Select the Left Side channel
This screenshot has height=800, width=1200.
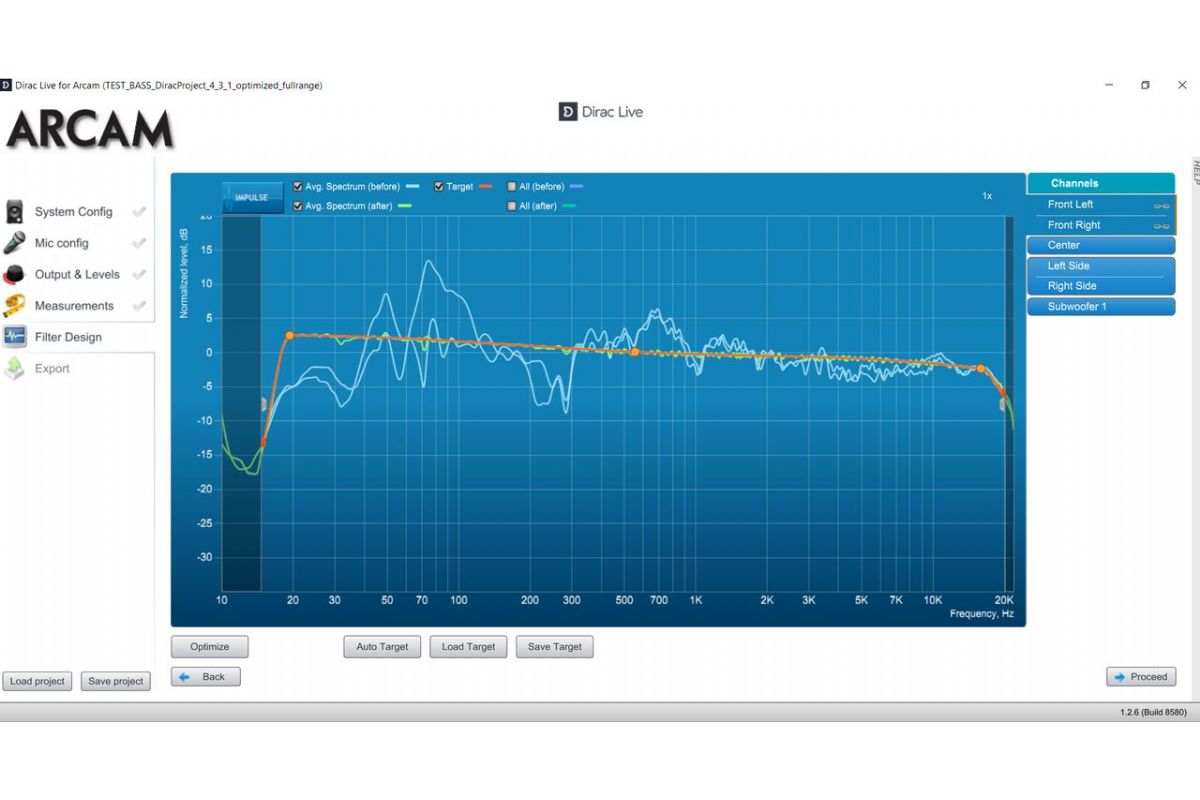pos(1101,266)
